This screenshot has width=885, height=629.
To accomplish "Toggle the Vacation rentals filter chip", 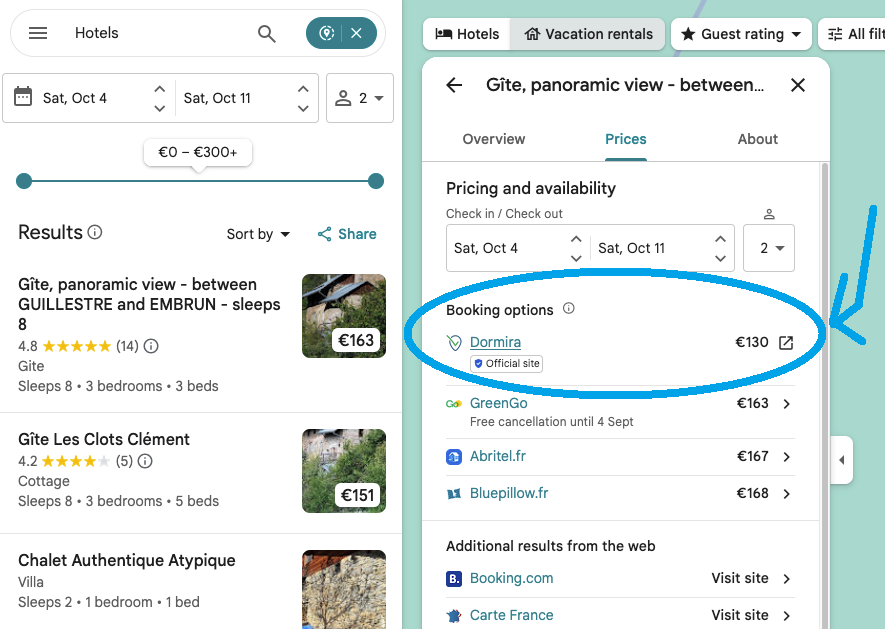I will [x=588, y=34].
